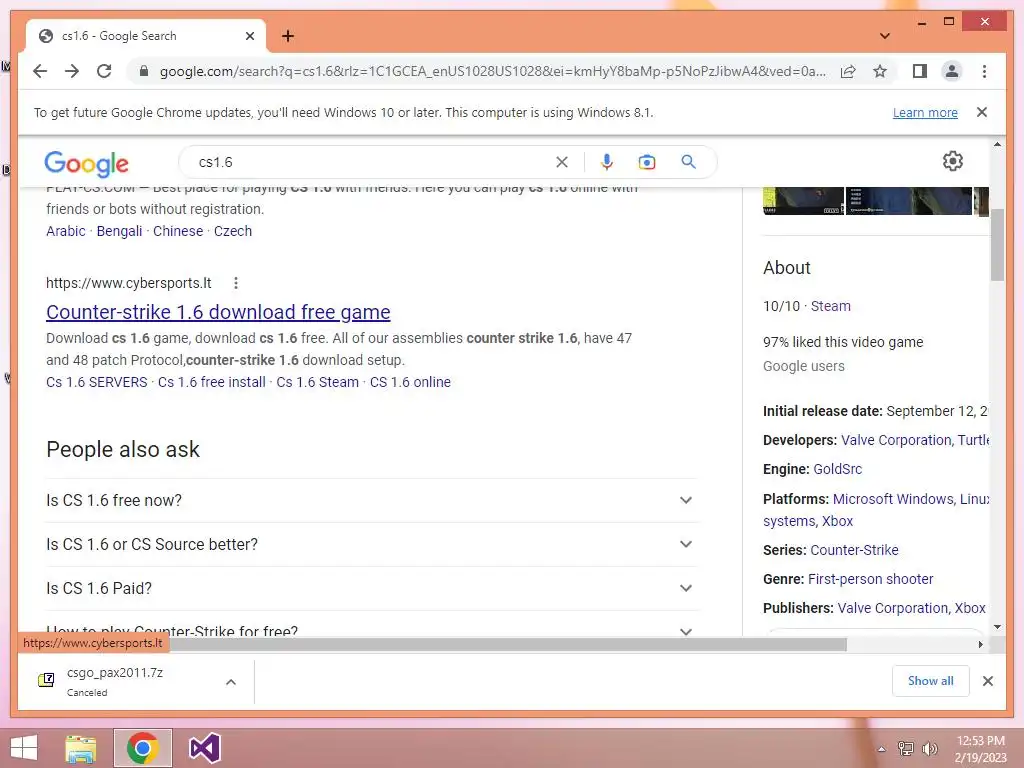
Task: Open the taskbar clock and date
Action: pos(980,749)
